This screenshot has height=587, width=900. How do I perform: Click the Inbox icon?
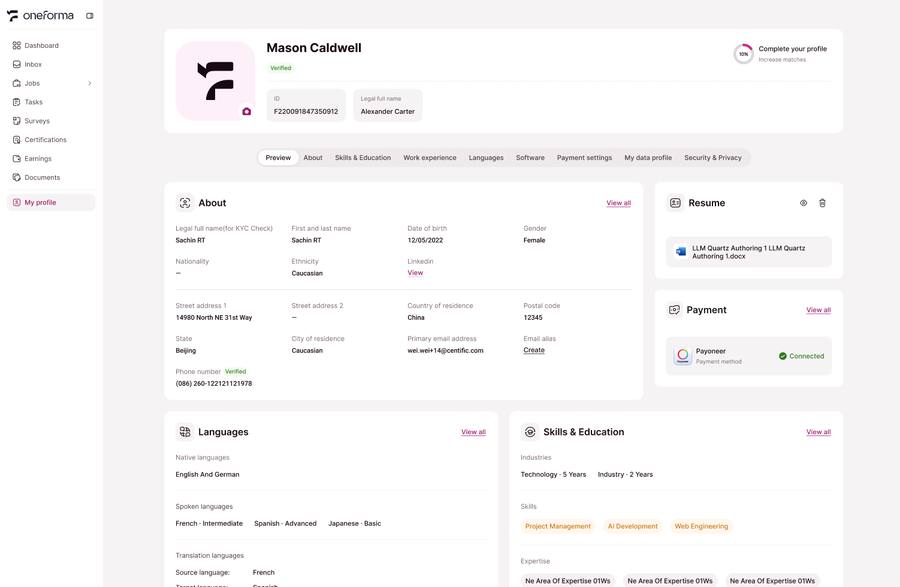click(x=17, y=64)
